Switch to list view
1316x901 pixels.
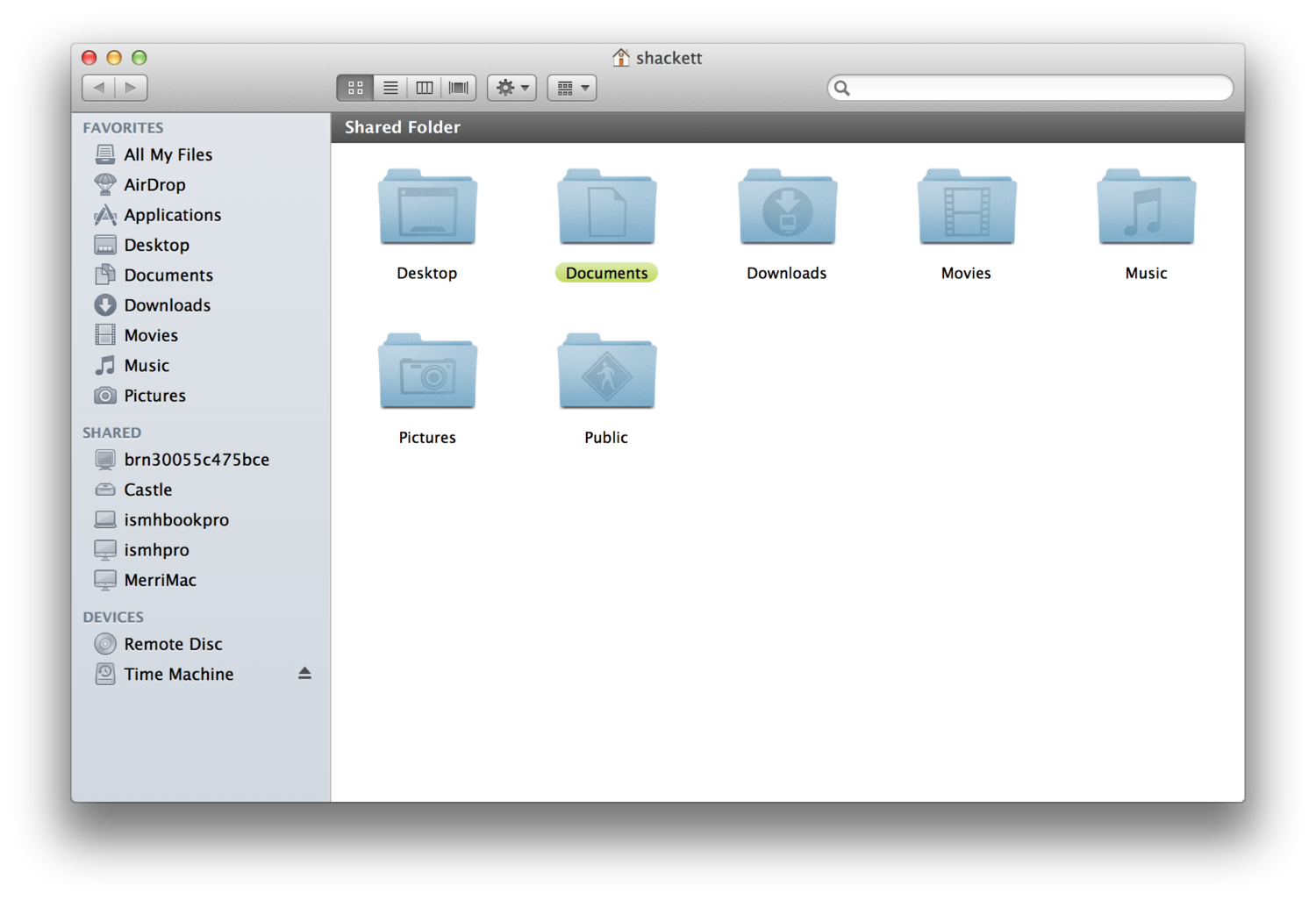tap(390, 88)
